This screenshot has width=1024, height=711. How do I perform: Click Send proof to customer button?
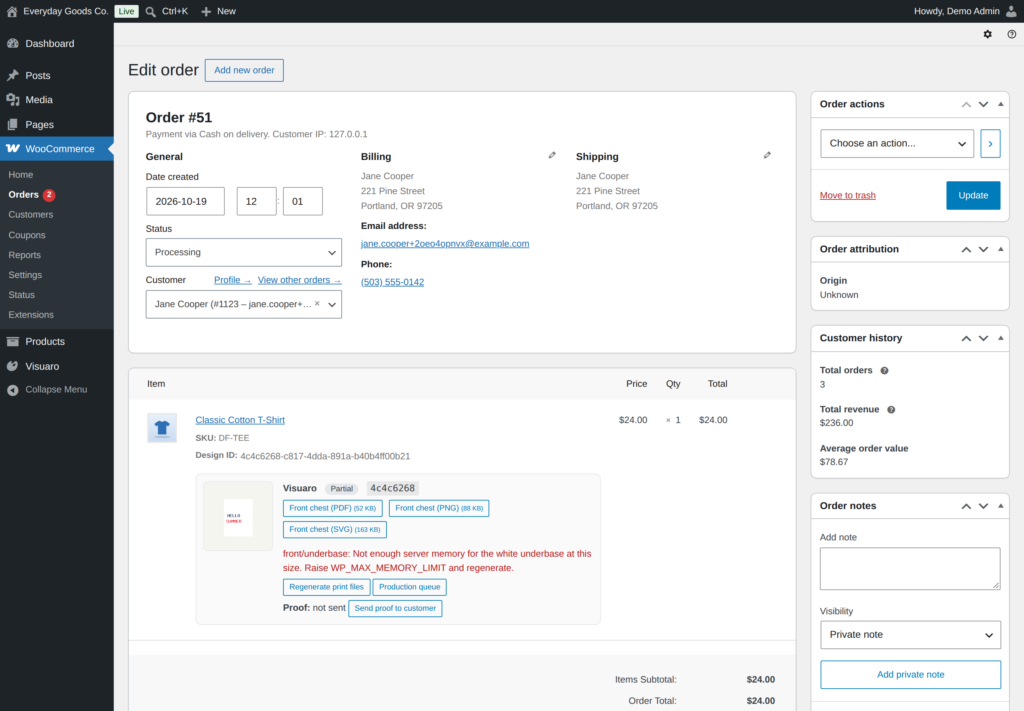395,608
